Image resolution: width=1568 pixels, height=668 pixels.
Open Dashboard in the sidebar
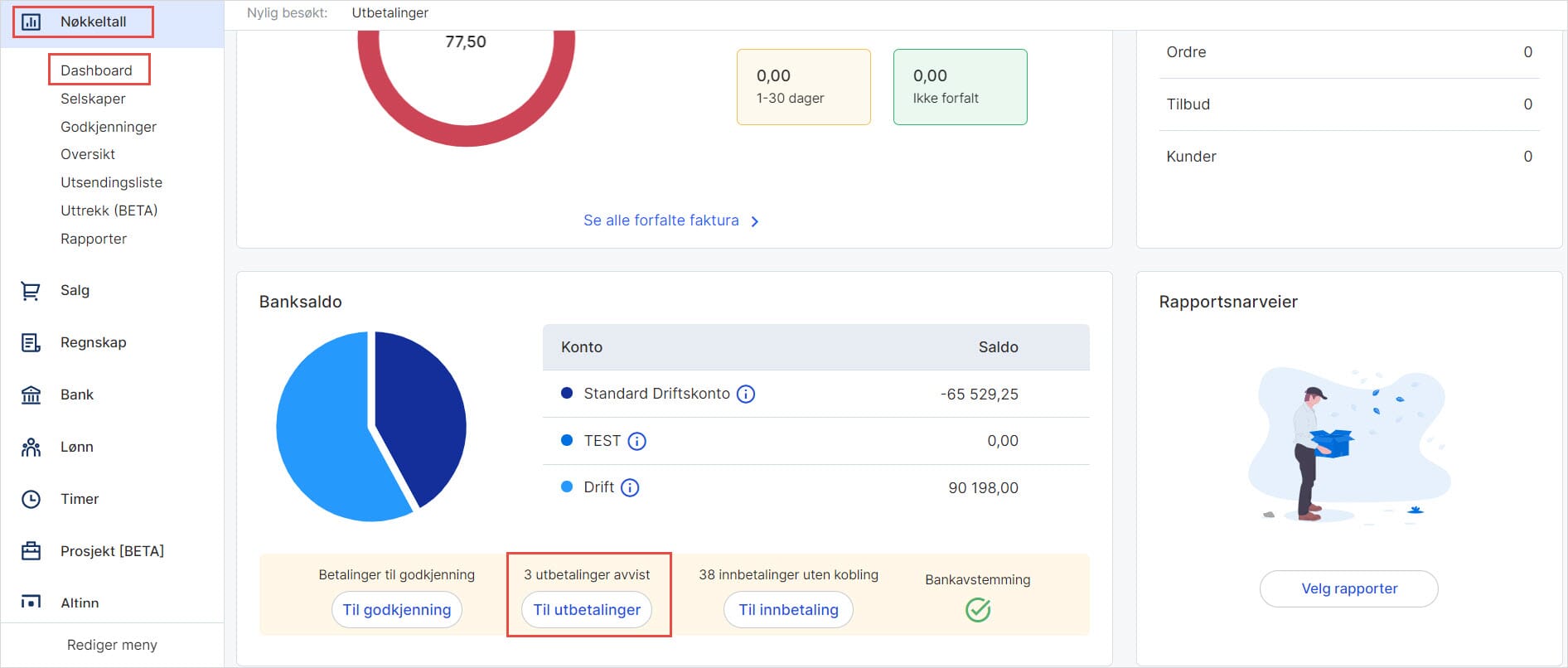(x=96, y=70)
